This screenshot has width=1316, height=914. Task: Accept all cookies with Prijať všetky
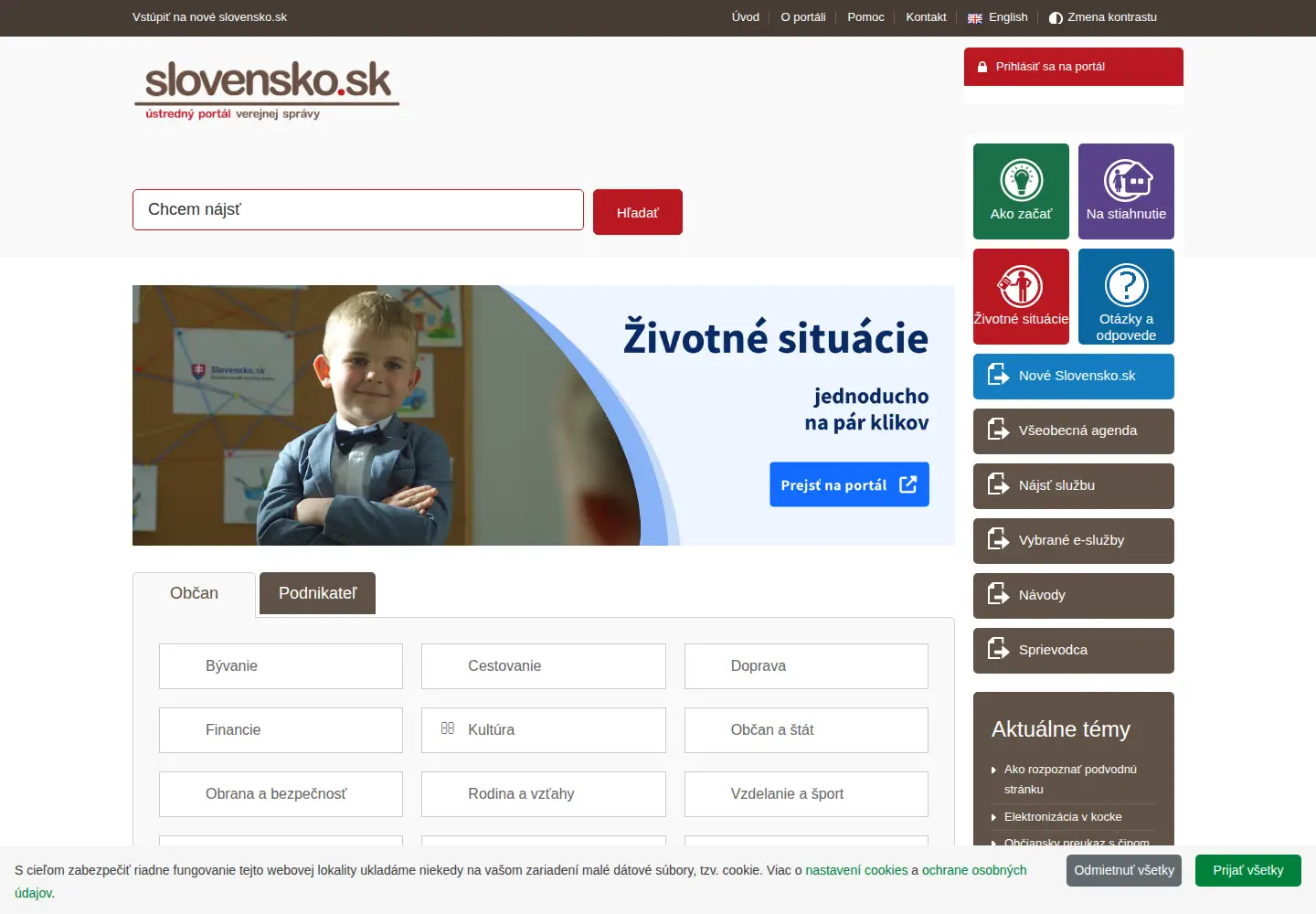[x=1248, y=870]
